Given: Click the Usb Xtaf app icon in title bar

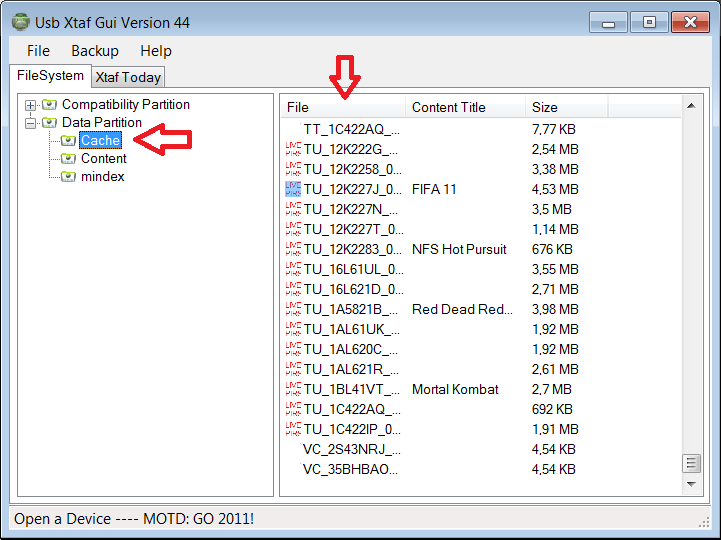Looking at the screenshot, I should (x=21, y=22).
